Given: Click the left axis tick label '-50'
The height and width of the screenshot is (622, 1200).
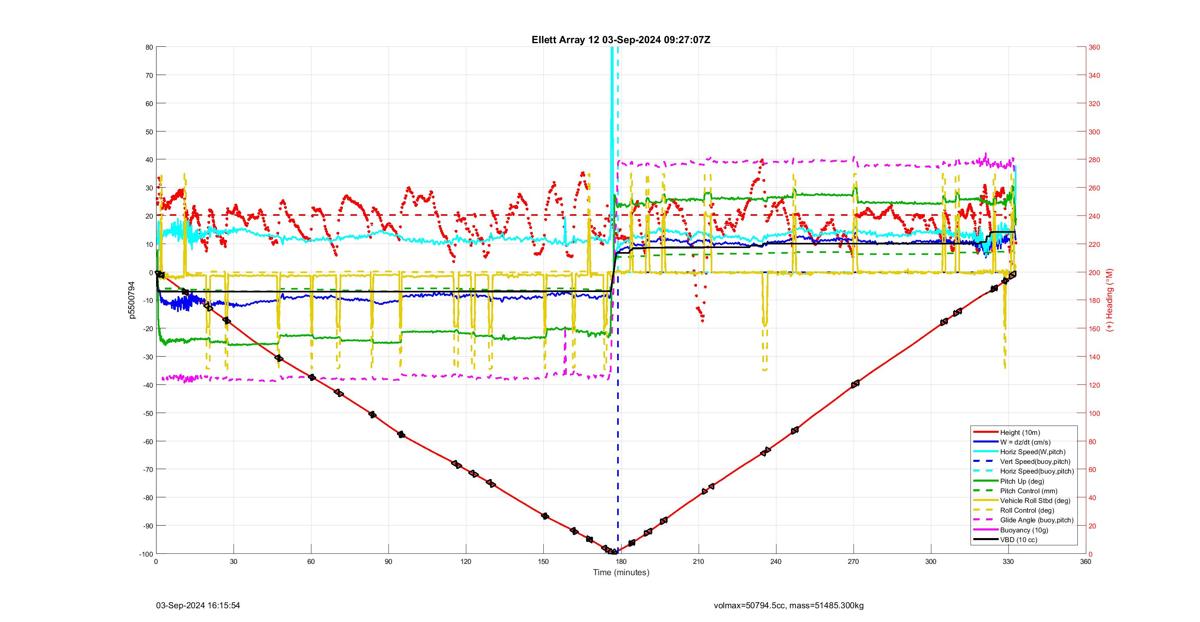Looking at the screenshot, I should pyautogui.click(x=146, y=413).
